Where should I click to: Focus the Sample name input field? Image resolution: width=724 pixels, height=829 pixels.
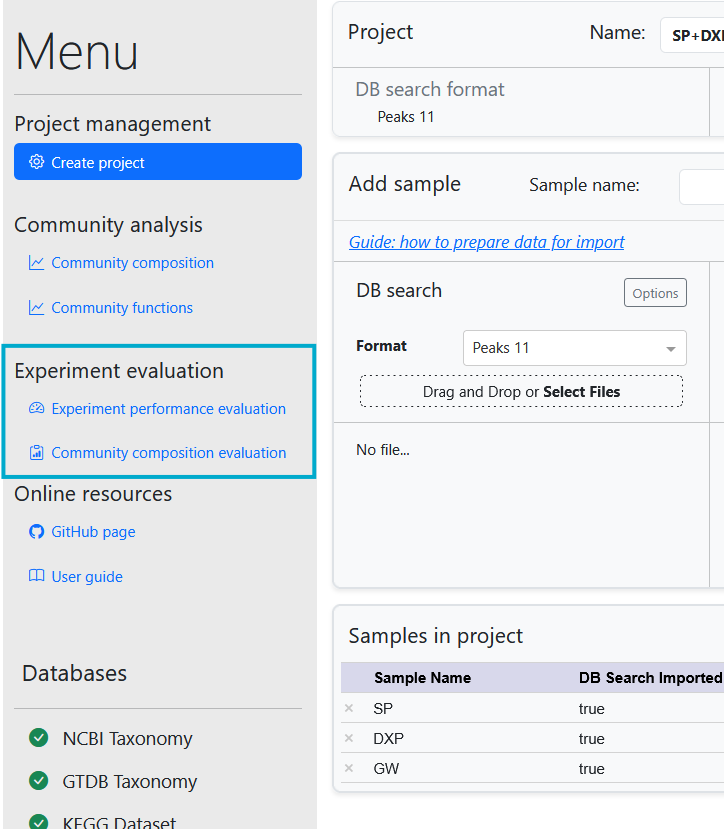pos(702,186)
